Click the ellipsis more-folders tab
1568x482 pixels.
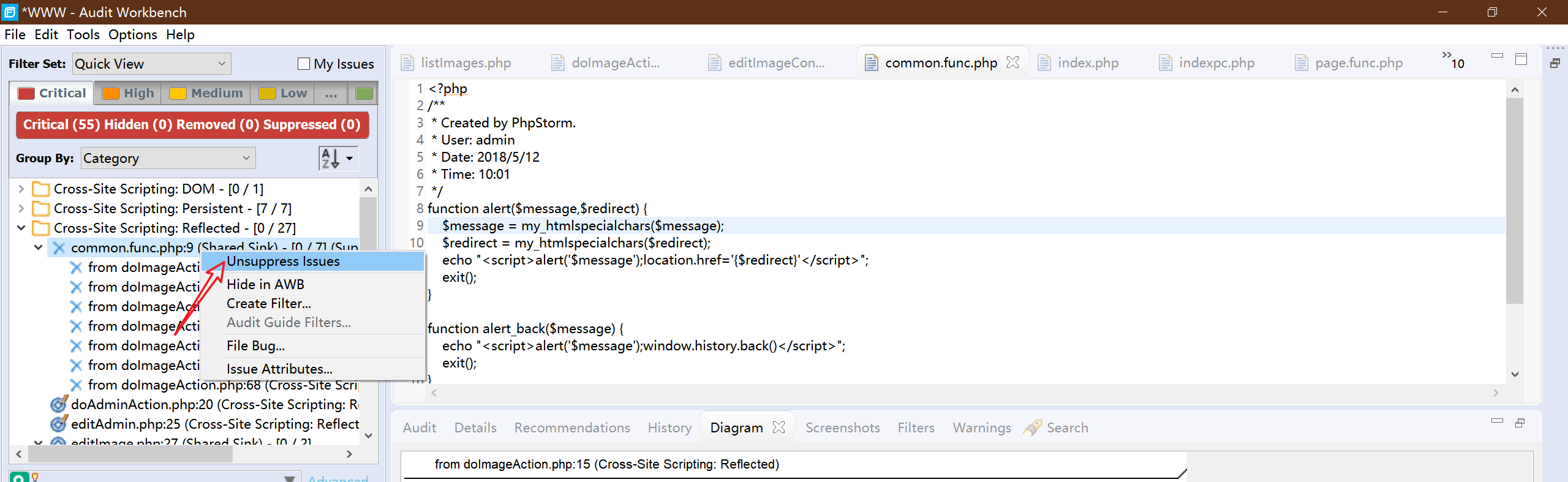(331, 93)
